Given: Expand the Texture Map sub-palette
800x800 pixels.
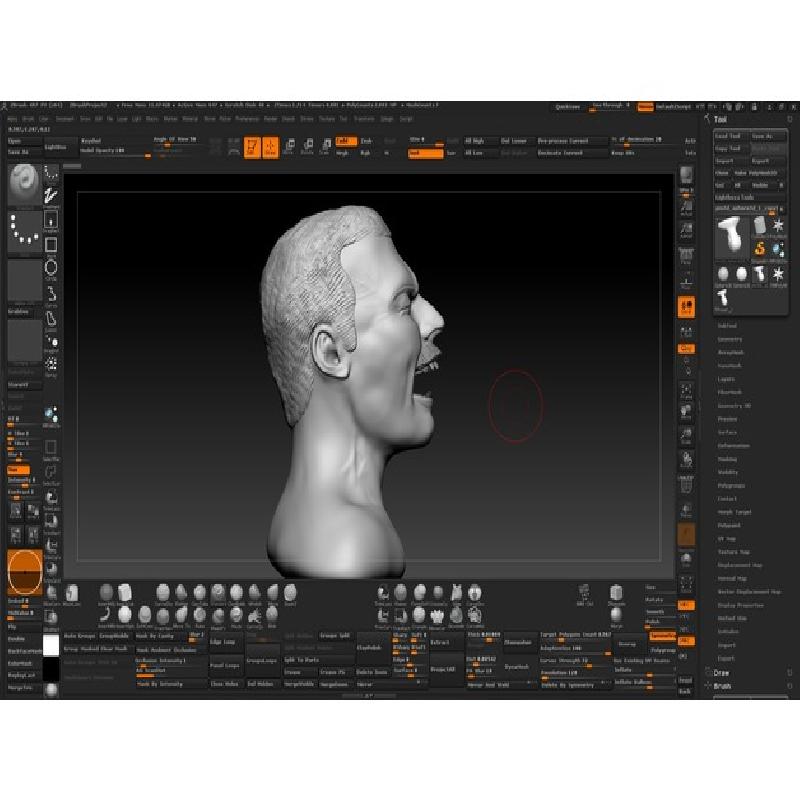Looking at the screenshot, I should point(734,552).
